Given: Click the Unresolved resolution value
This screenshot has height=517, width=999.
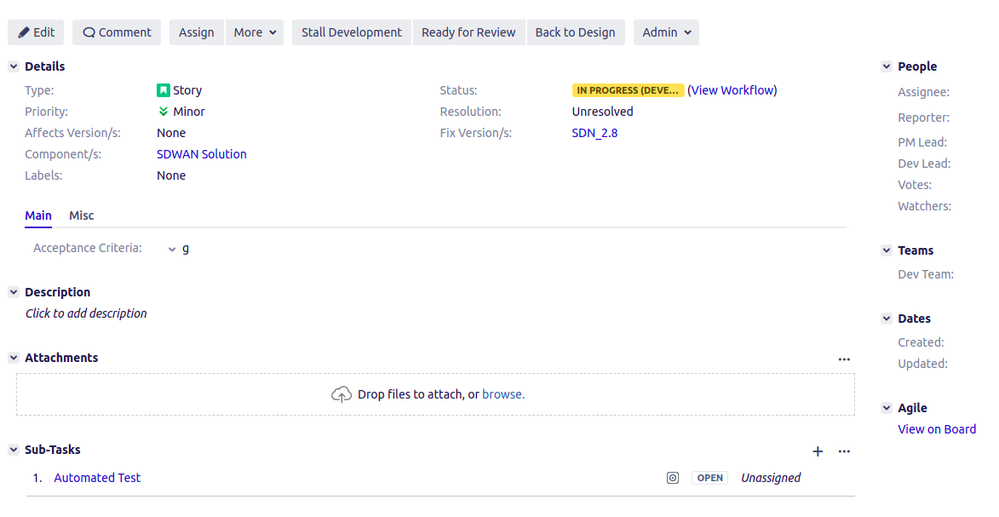Looking at the screenshot, I should click(x=602, y=112).
